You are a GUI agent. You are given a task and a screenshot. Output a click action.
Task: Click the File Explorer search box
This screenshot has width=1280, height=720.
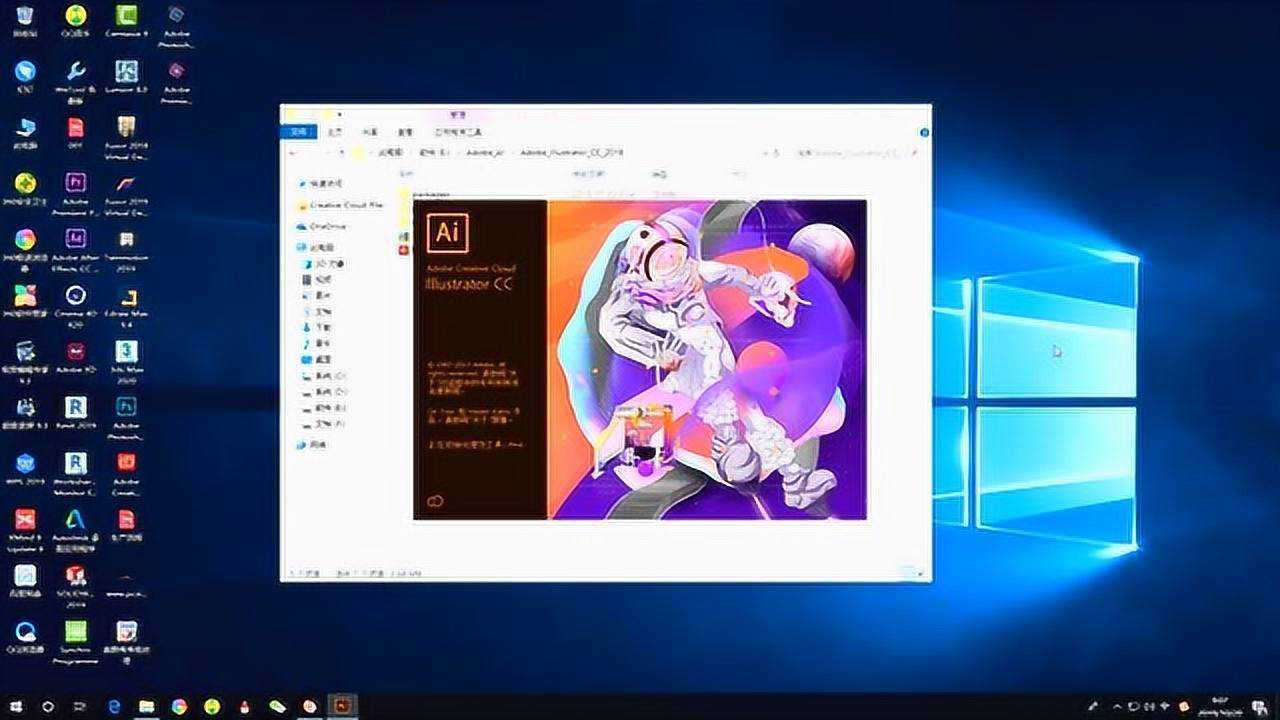click(855, 153)
